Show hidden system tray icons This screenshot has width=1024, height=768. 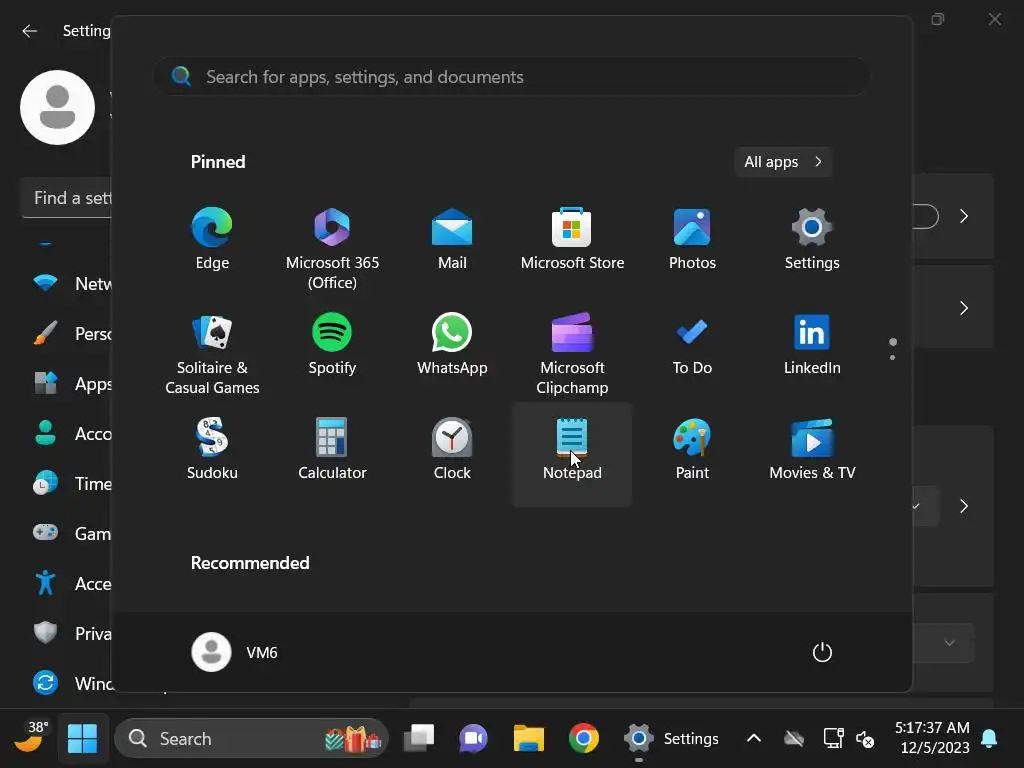click(753, 739)
